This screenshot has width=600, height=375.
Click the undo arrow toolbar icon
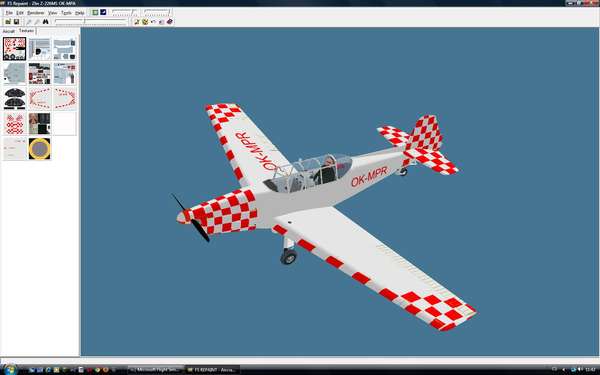[153, 22]
